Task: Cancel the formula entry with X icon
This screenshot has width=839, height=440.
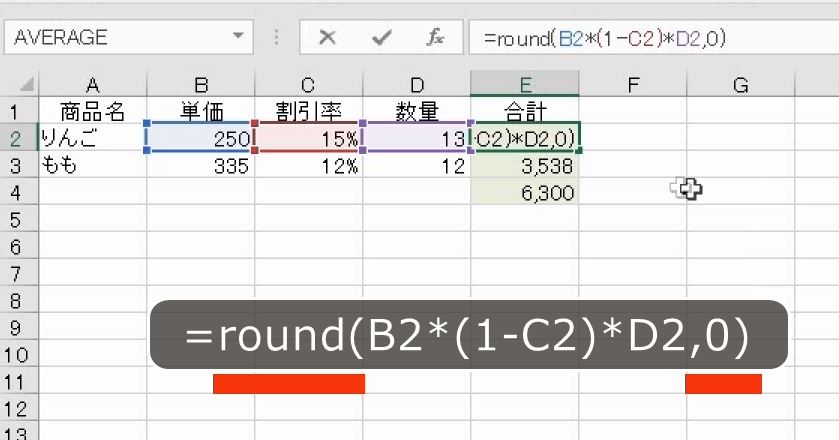Action: pos(327,37)
